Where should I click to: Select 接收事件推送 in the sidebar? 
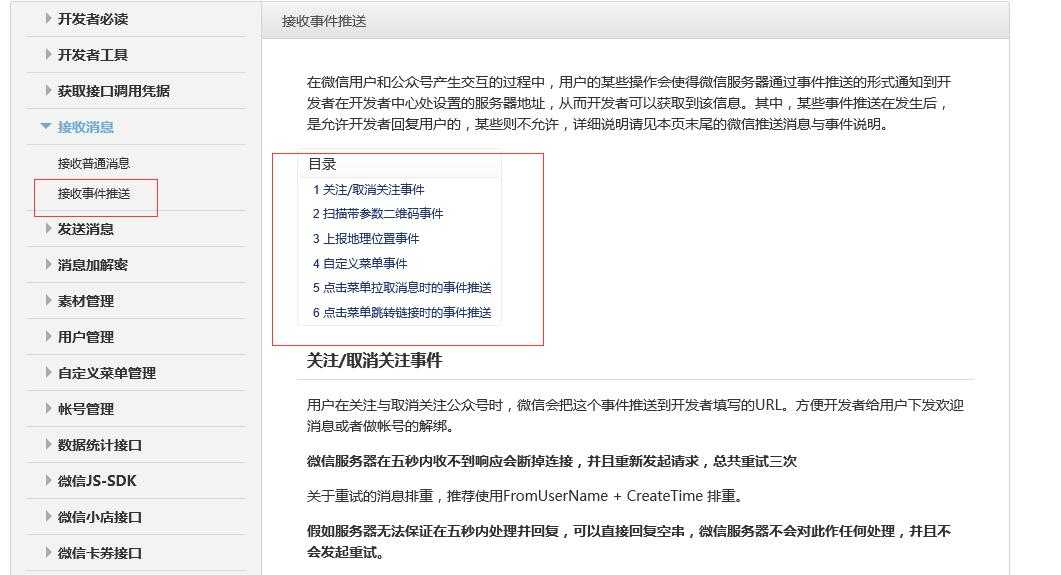[94, 193]
